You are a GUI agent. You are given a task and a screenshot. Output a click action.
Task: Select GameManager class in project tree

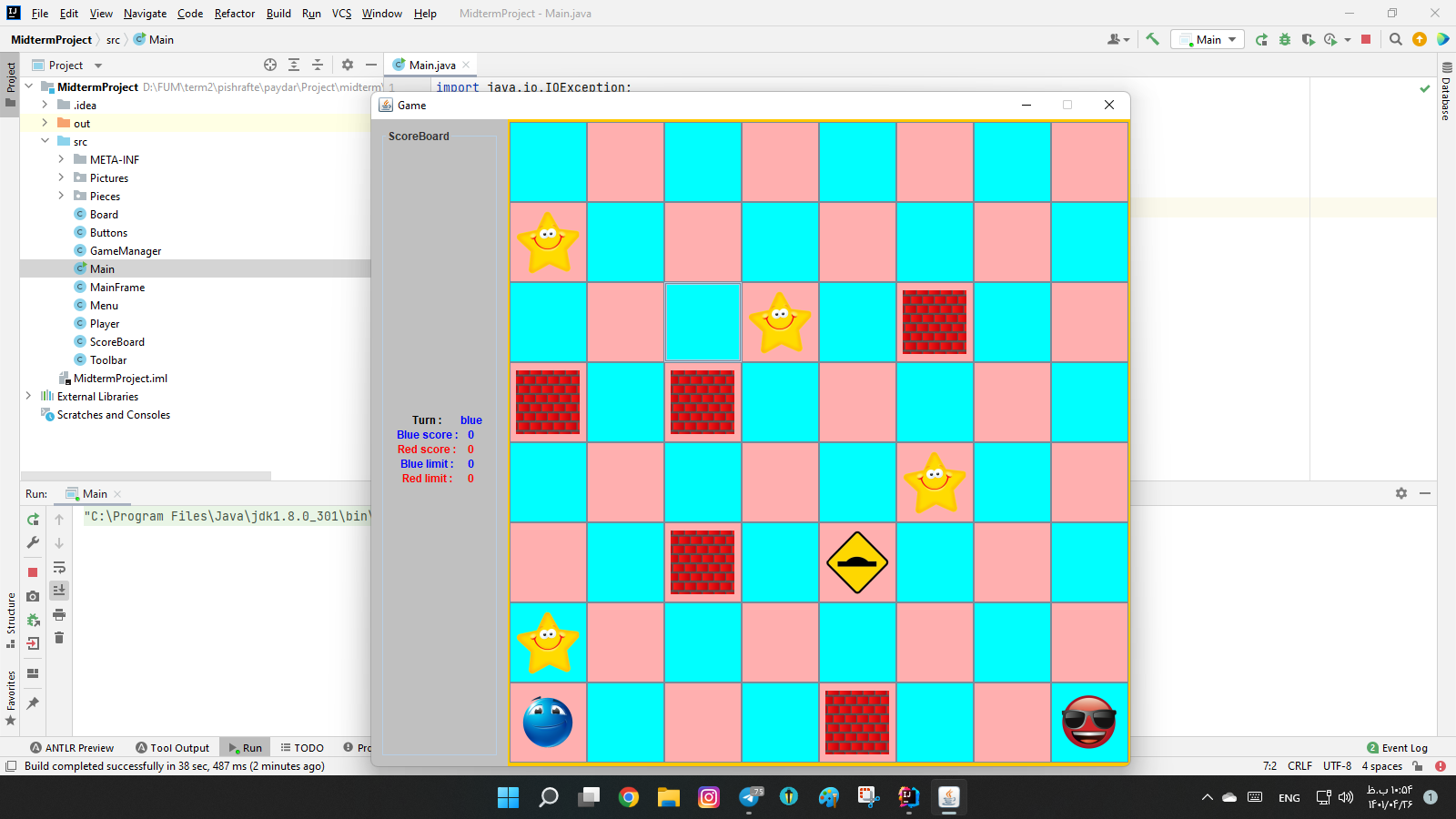tap(126, 250)
